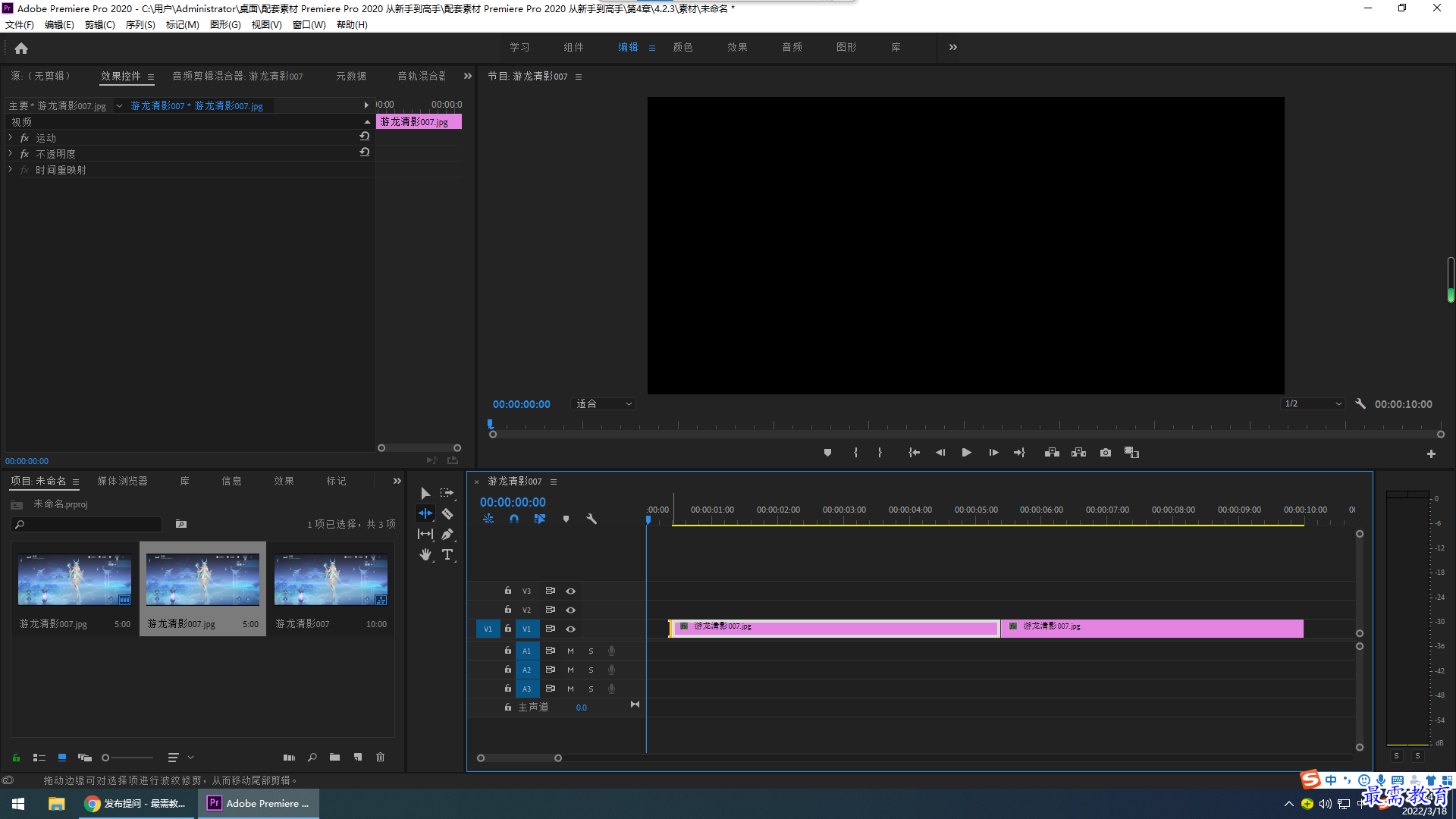The width and height of the screenshot is (1456, 819).
Task: Click the 游龙清影007 sequence thumbnail
Action: pyautogui.click(x=331, y=579)
